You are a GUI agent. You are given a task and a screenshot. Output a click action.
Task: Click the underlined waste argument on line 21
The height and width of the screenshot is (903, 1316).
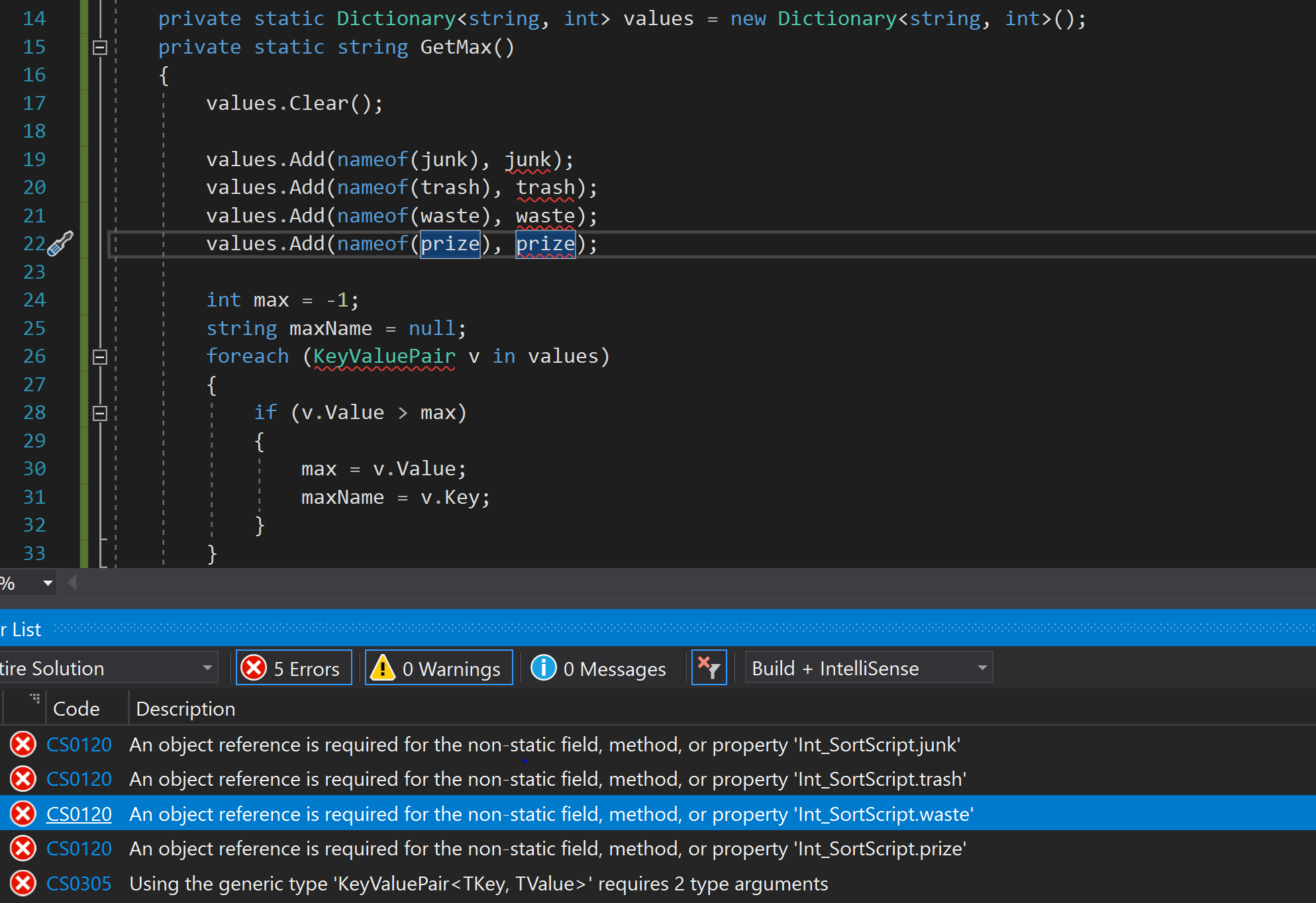point(546,216)
